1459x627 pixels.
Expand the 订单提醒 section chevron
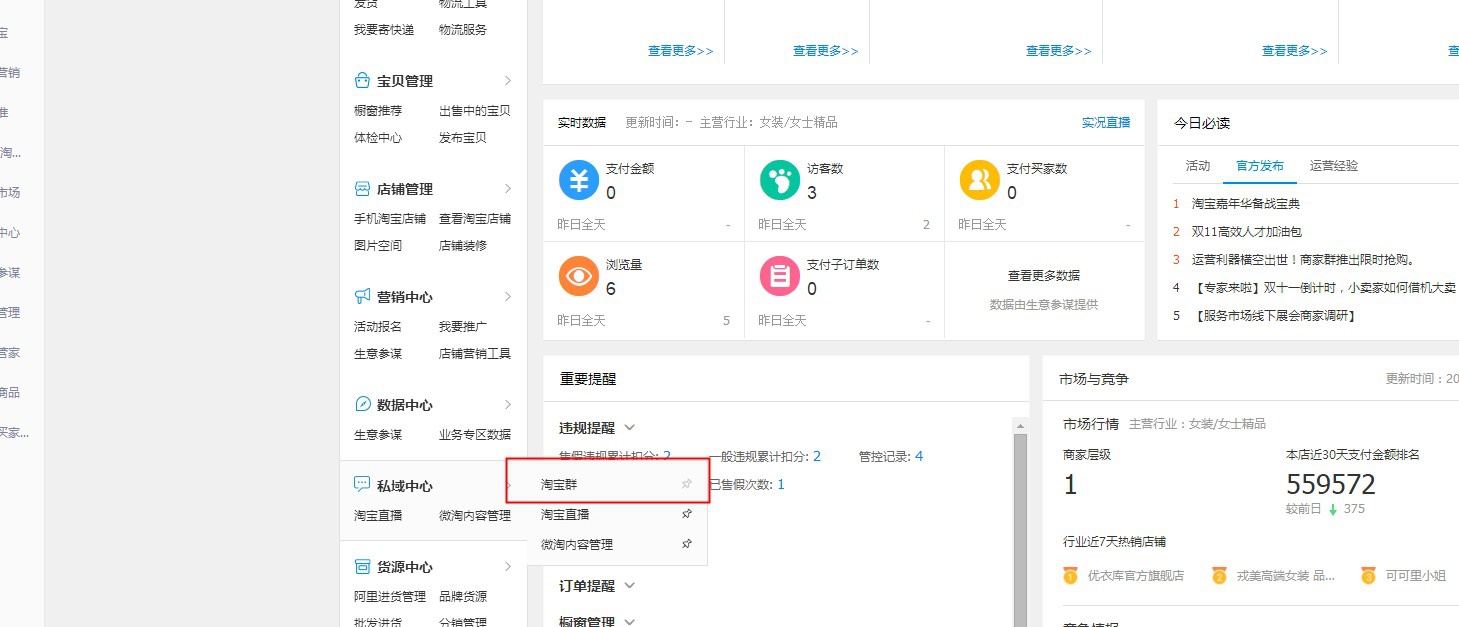pyautogui.click(x=629, y=586)
